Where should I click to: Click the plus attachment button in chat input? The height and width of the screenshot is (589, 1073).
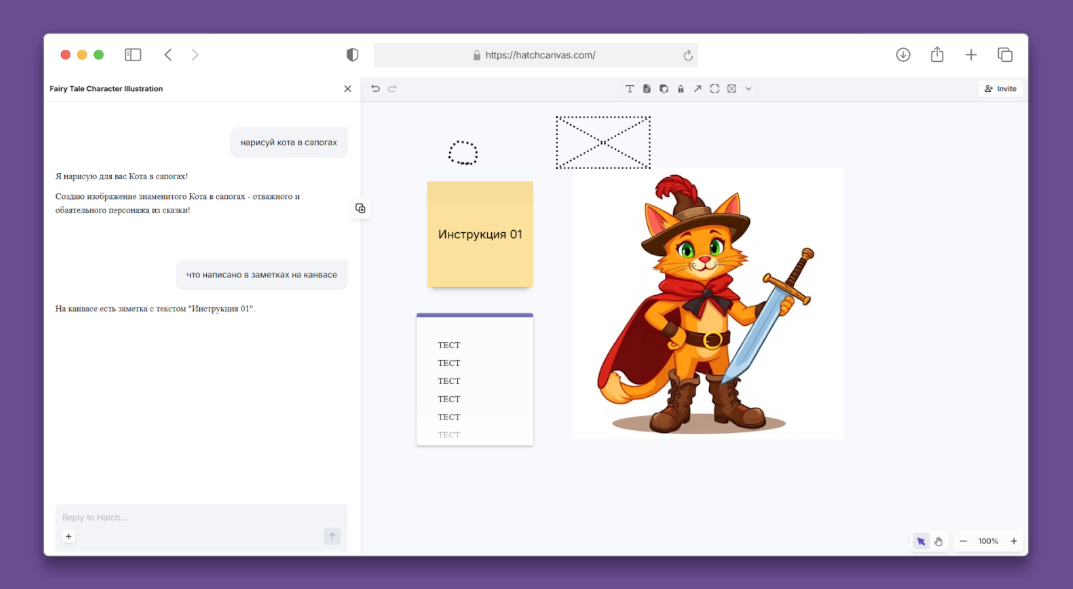tap(68, 536)
